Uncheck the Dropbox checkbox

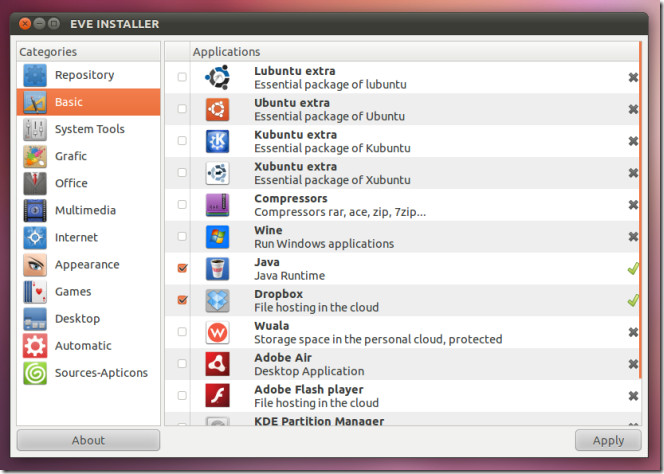(182, 300)
